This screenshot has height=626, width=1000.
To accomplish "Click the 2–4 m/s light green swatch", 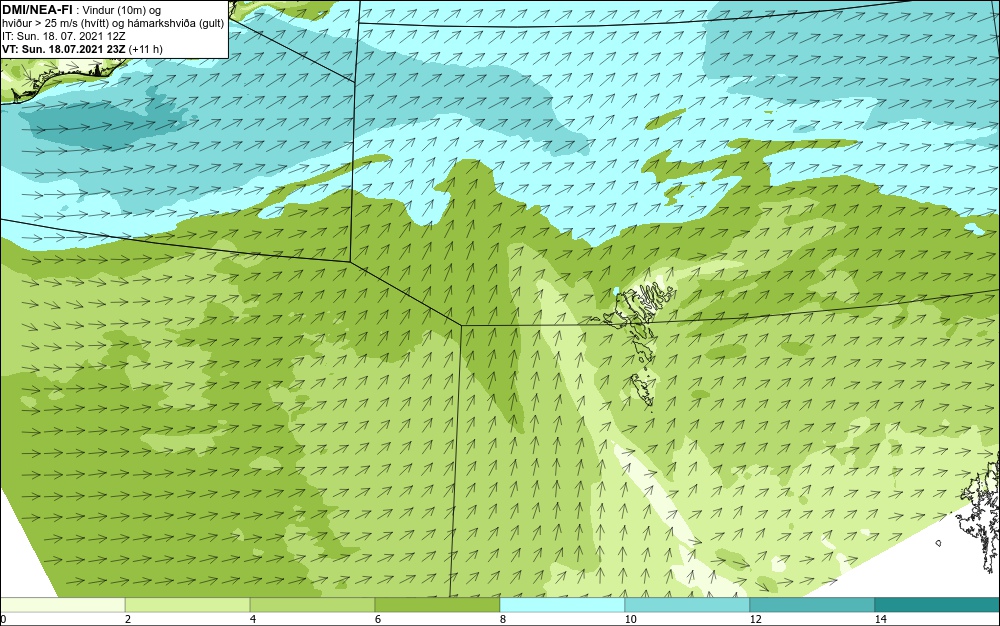I will click(188, 605).
